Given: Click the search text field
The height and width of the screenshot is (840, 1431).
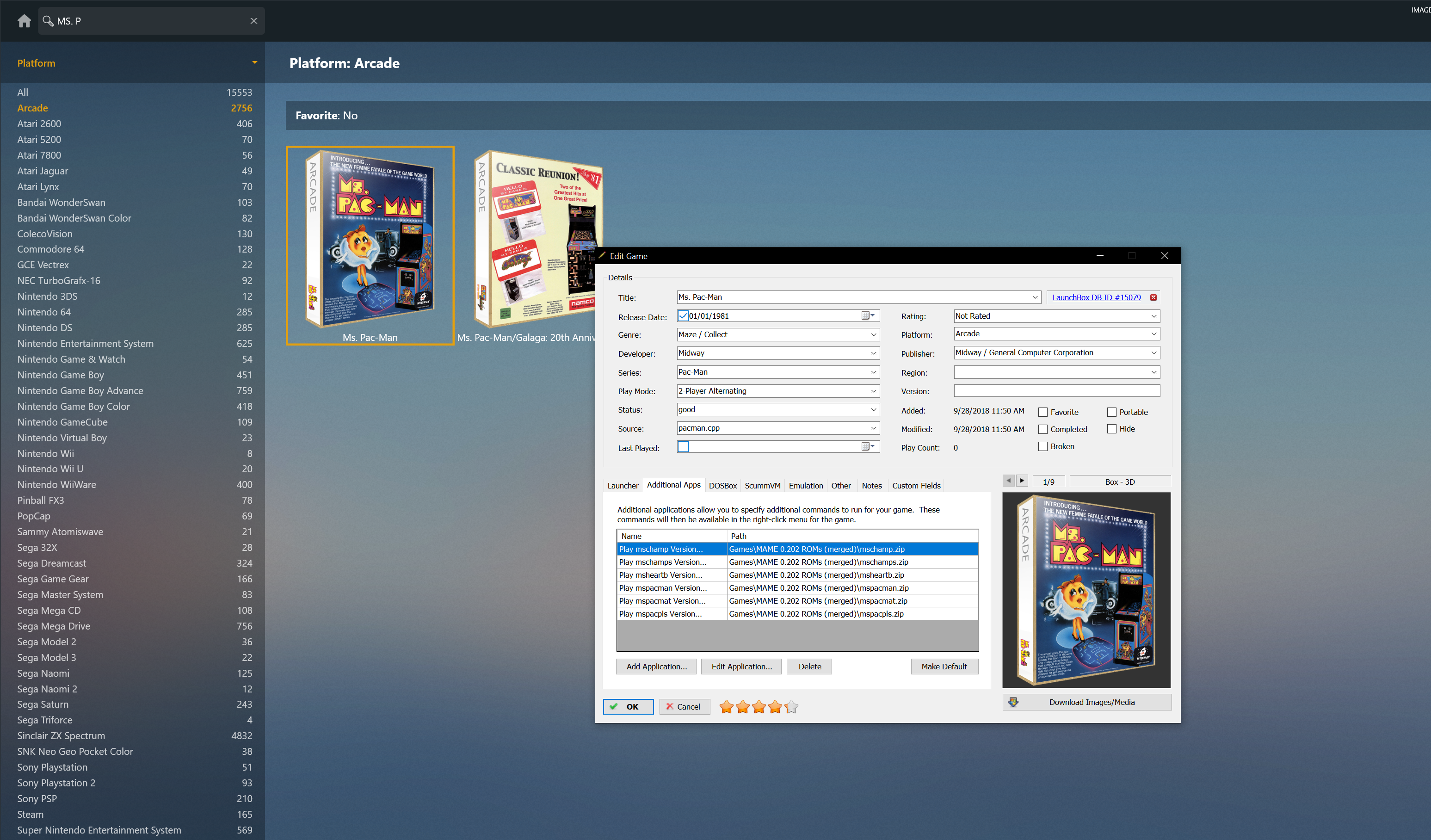Looking at the screenshot, I should point(150,21).
